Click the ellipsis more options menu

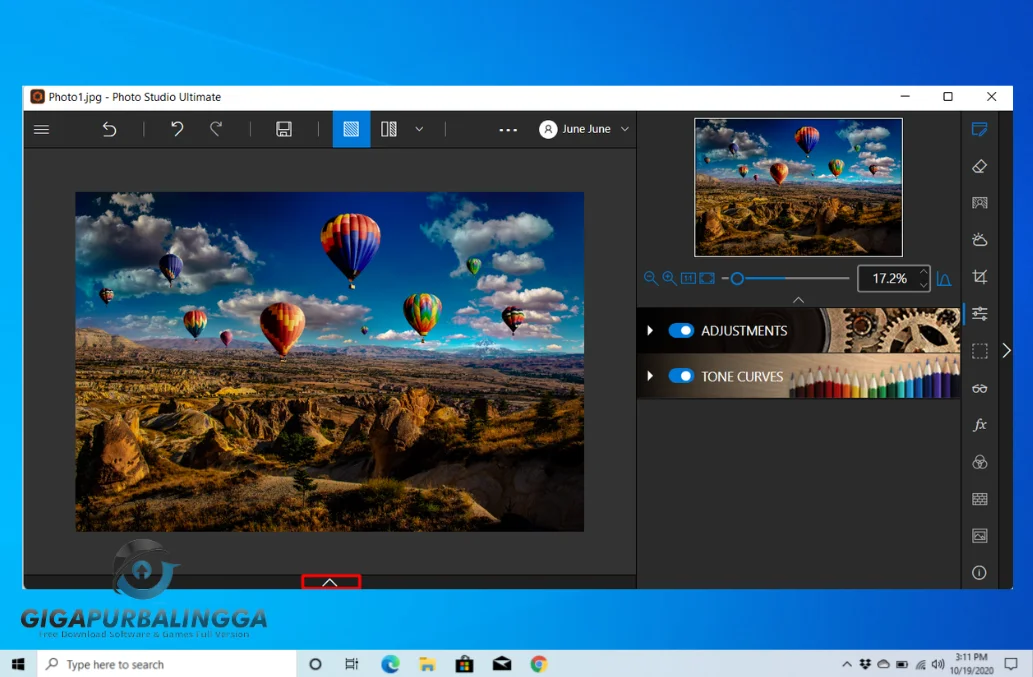coord(508,129)
